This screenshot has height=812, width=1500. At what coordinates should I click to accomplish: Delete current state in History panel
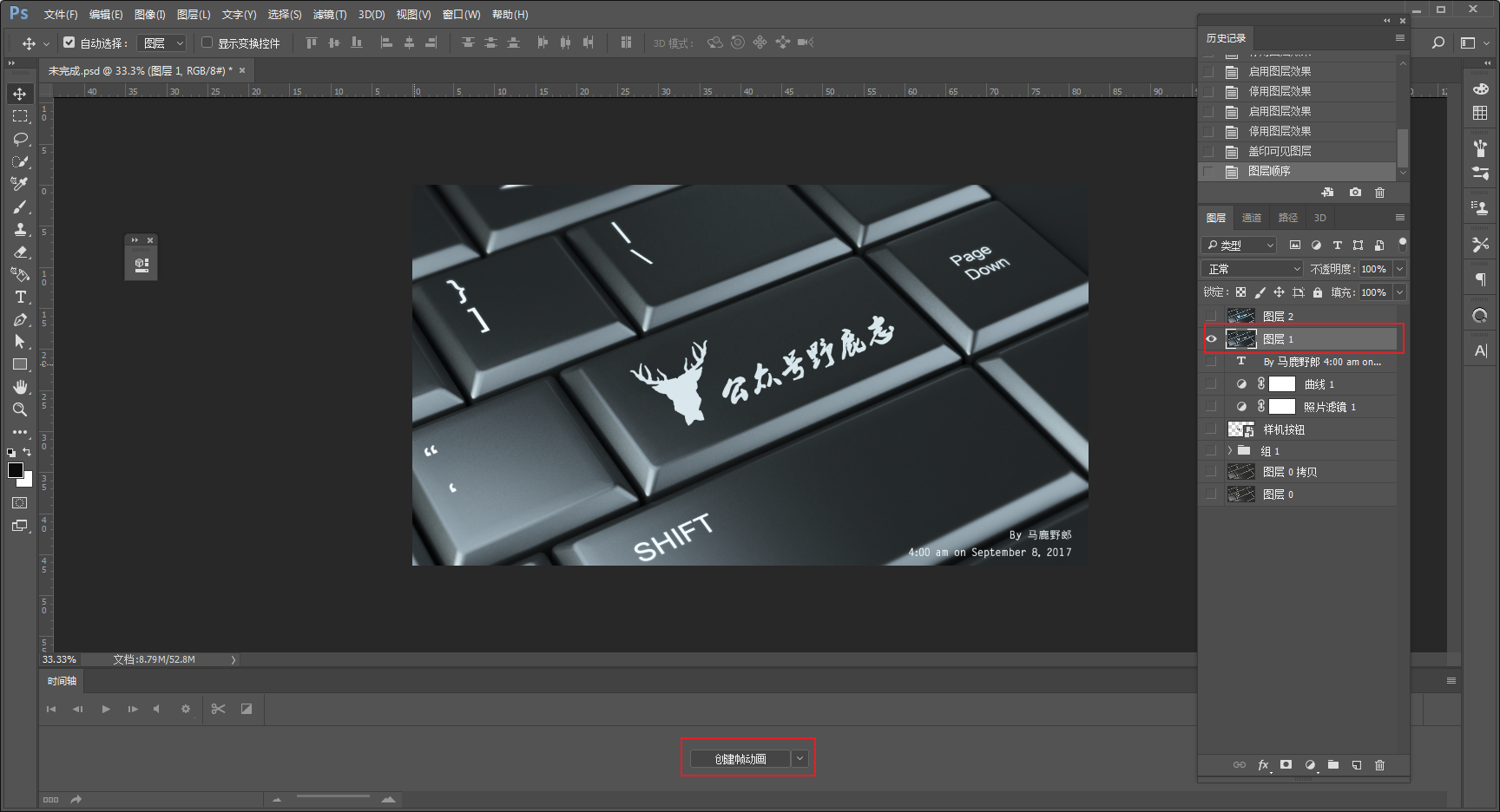(x=1379, y=192)
